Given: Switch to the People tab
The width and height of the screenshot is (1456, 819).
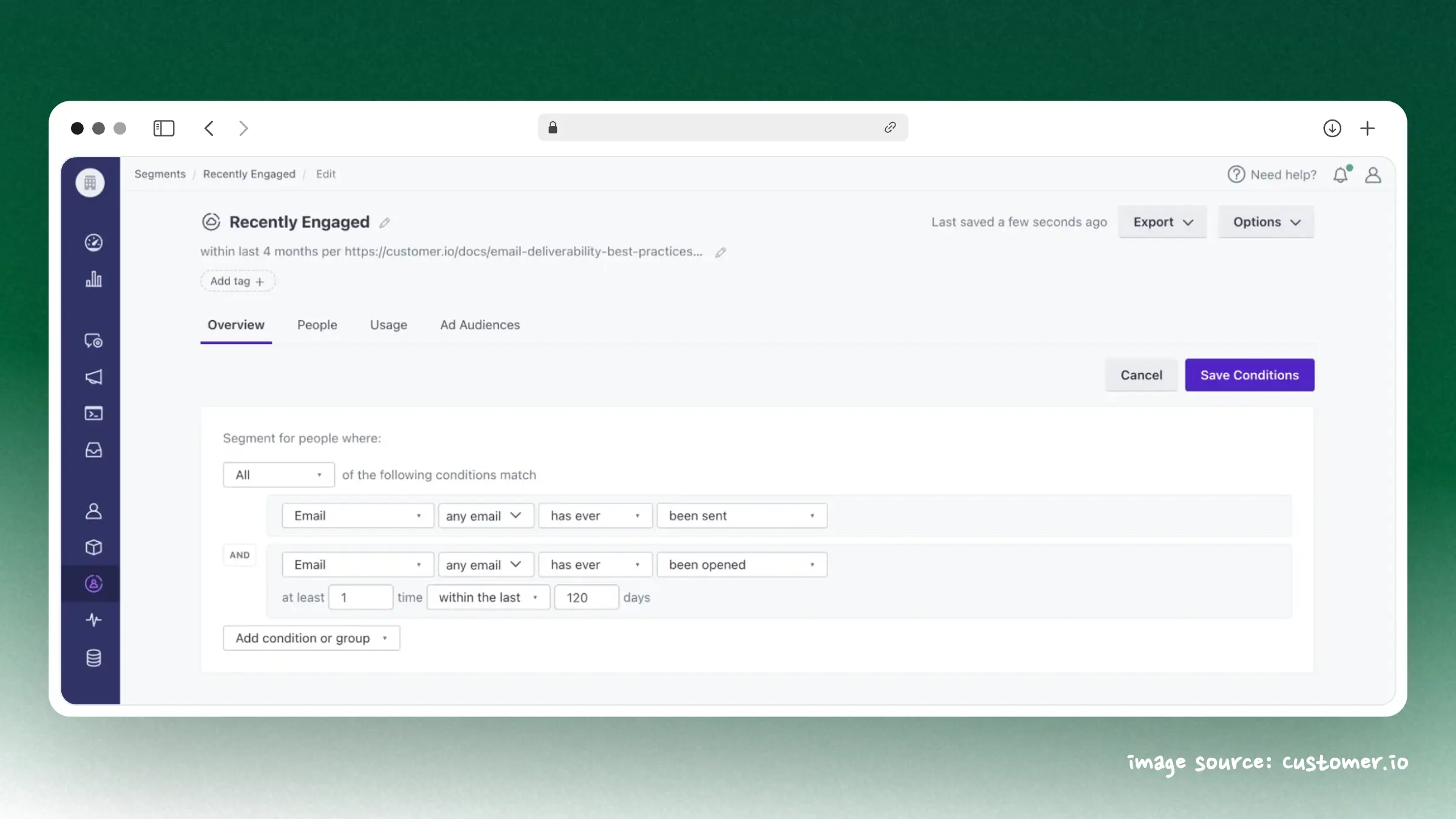Looking at the screenshot, I should (x=317, y=325).
